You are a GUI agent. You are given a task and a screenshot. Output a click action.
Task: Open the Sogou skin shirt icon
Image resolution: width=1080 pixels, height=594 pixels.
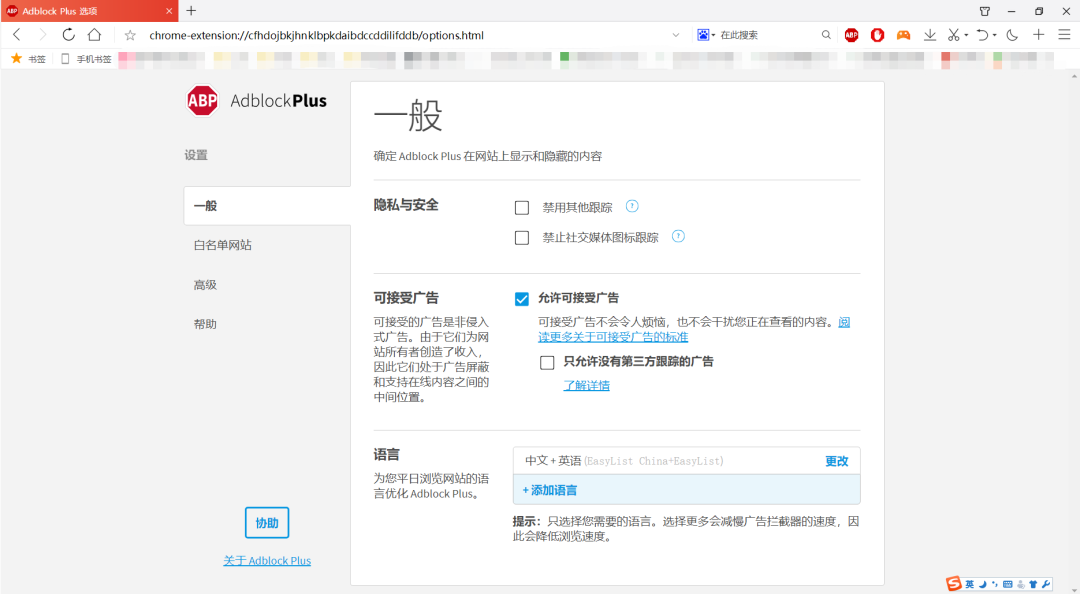pyautogui.click(x=1033, y=584)
